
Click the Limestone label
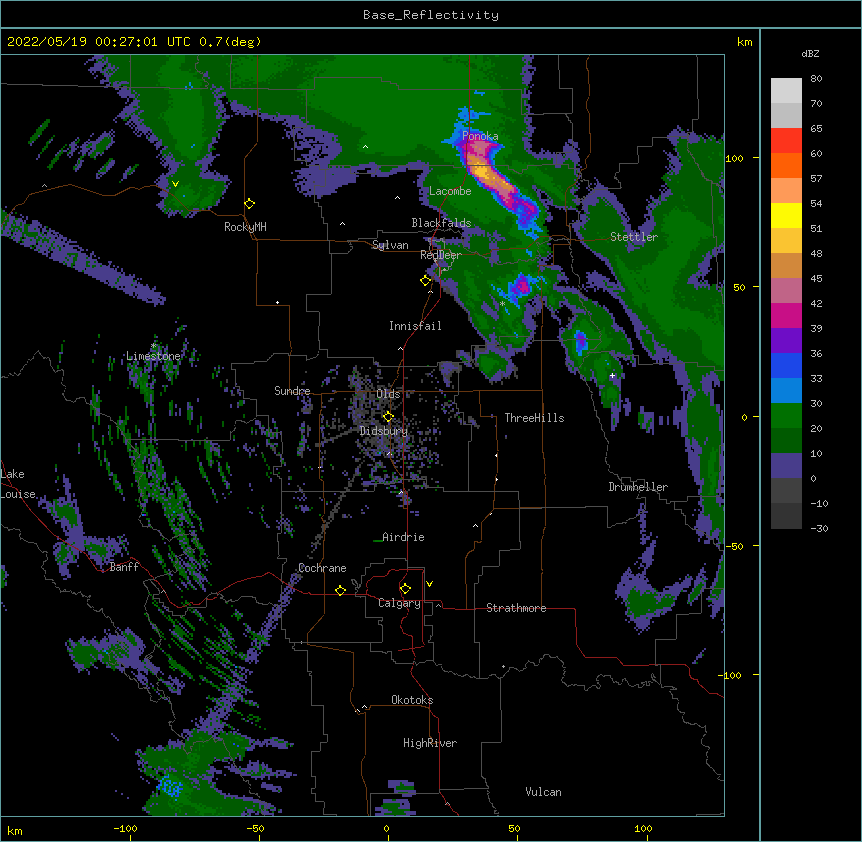point(153,356)
